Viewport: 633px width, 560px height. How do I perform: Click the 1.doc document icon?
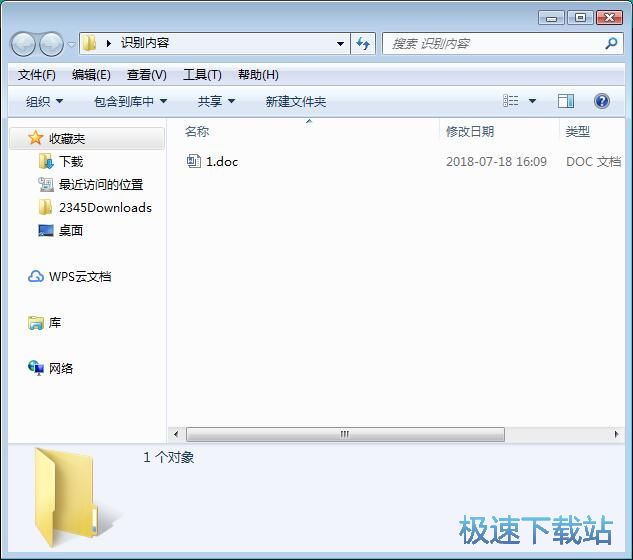coord(193,161)
